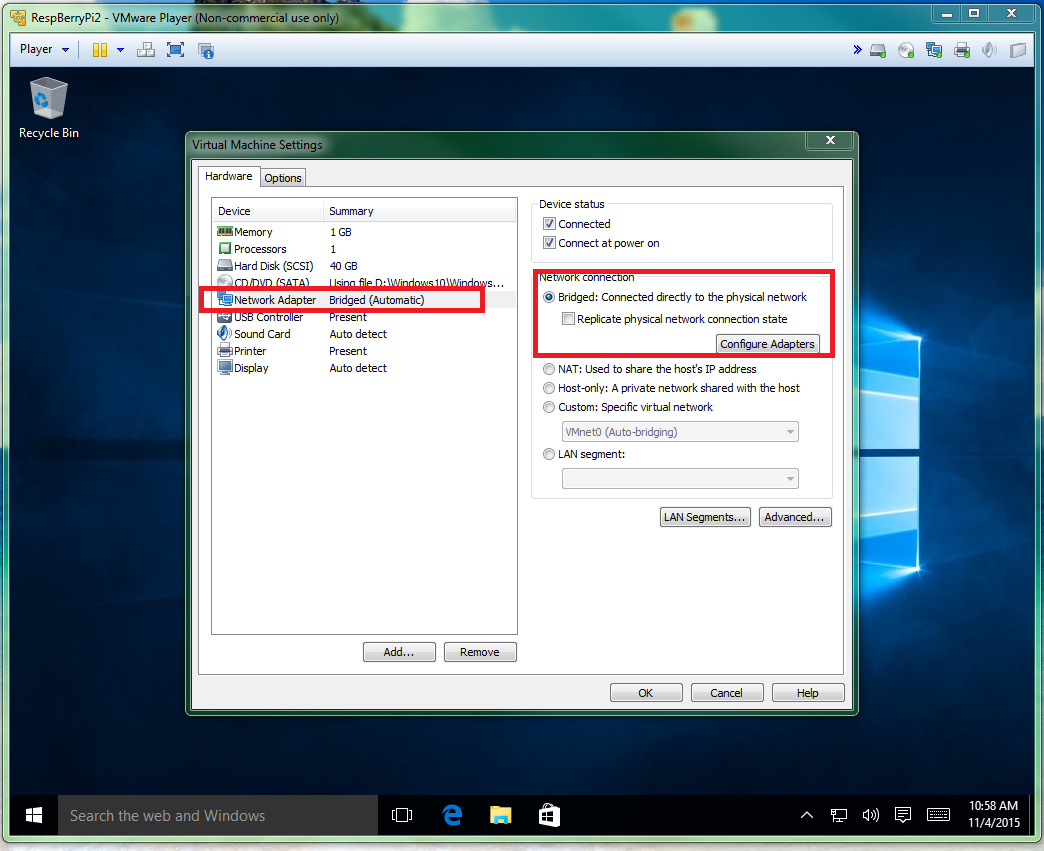Viewport: 1044px width, 851px height.
Task: Open pause button dropdown arrow
Action: point(121,50)
